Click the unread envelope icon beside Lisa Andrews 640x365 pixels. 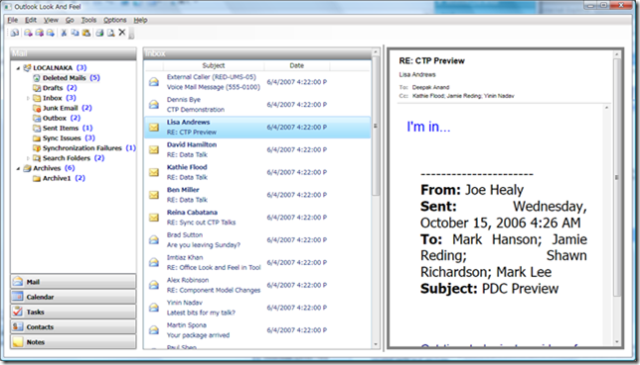point(154,127)
